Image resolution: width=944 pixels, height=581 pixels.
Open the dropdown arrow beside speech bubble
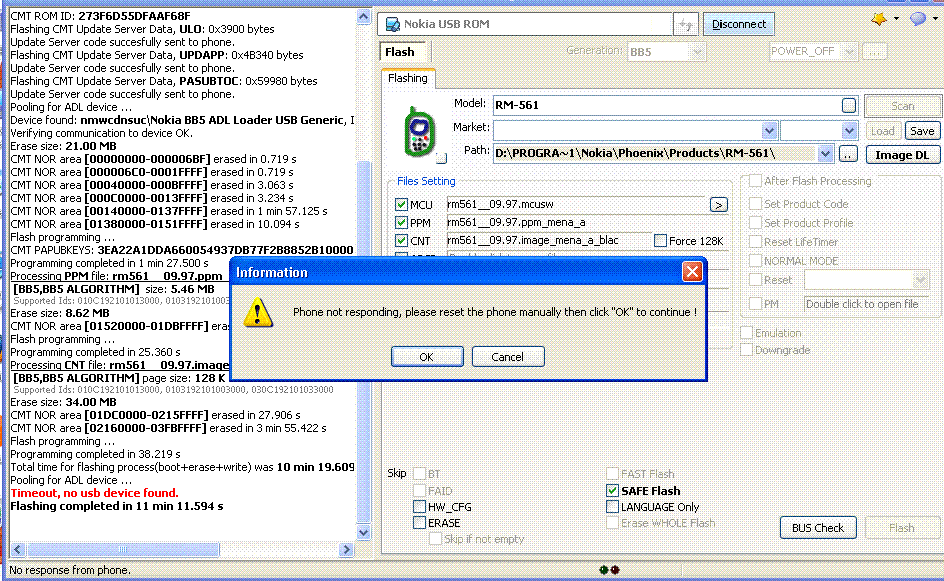(x=935, y=19)
